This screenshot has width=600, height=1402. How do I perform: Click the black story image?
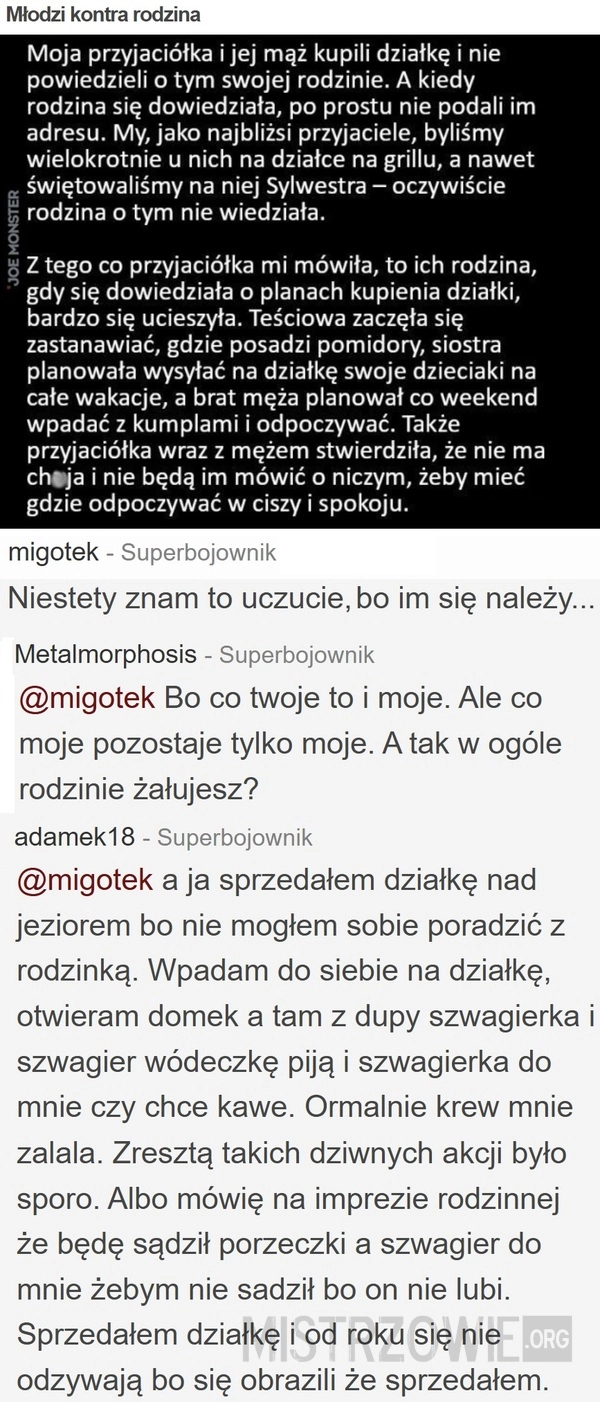click(x=300, y=282)
